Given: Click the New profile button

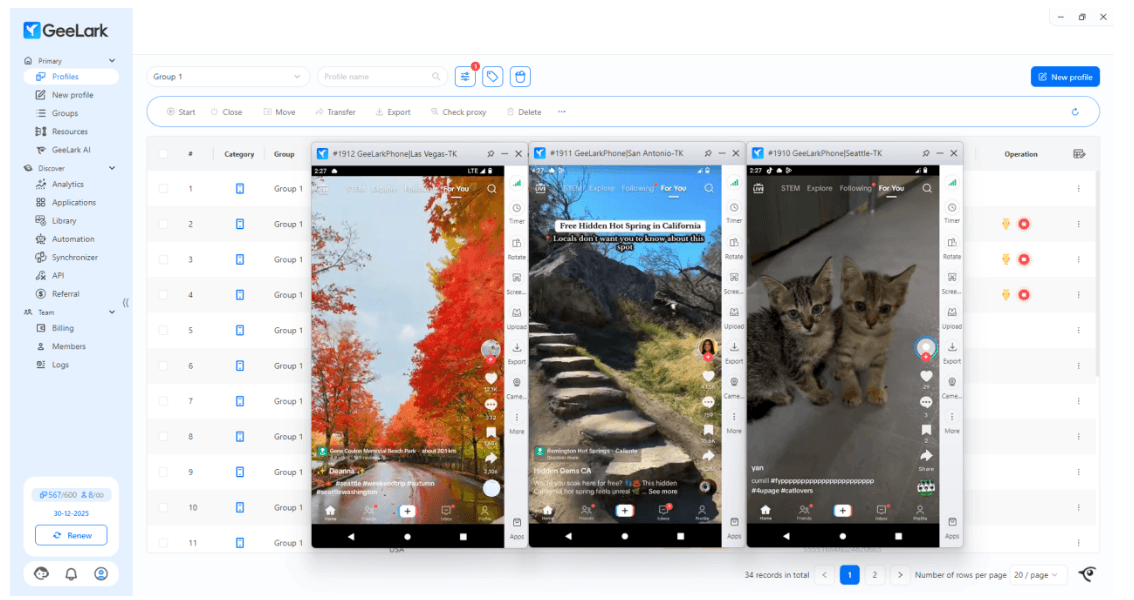Looking at the screenshot, I should (1065, 77).
